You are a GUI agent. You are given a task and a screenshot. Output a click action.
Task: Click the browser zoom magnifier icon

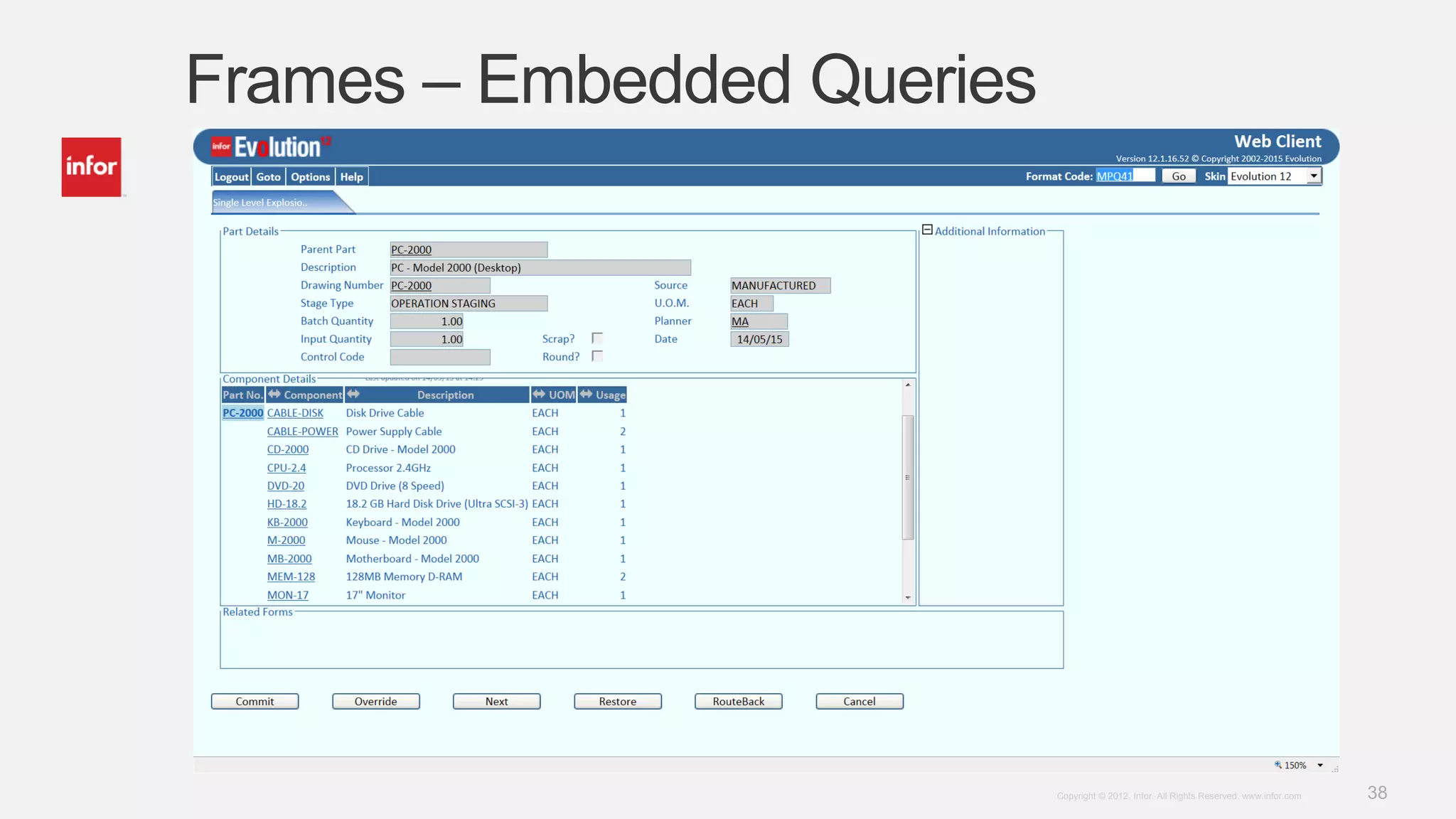1278,765
